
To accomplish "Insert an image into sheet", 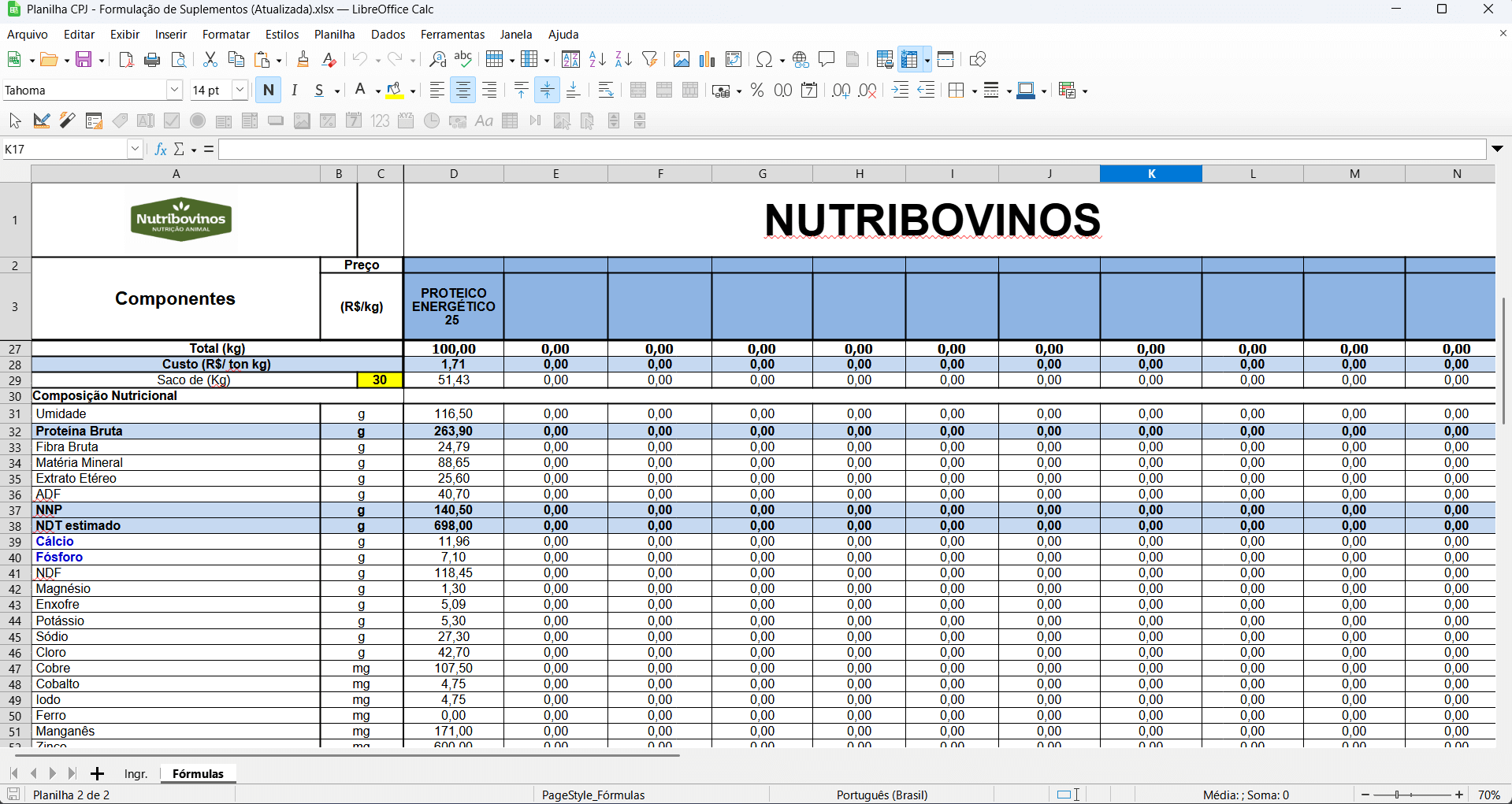I will [x=682, y=60].
